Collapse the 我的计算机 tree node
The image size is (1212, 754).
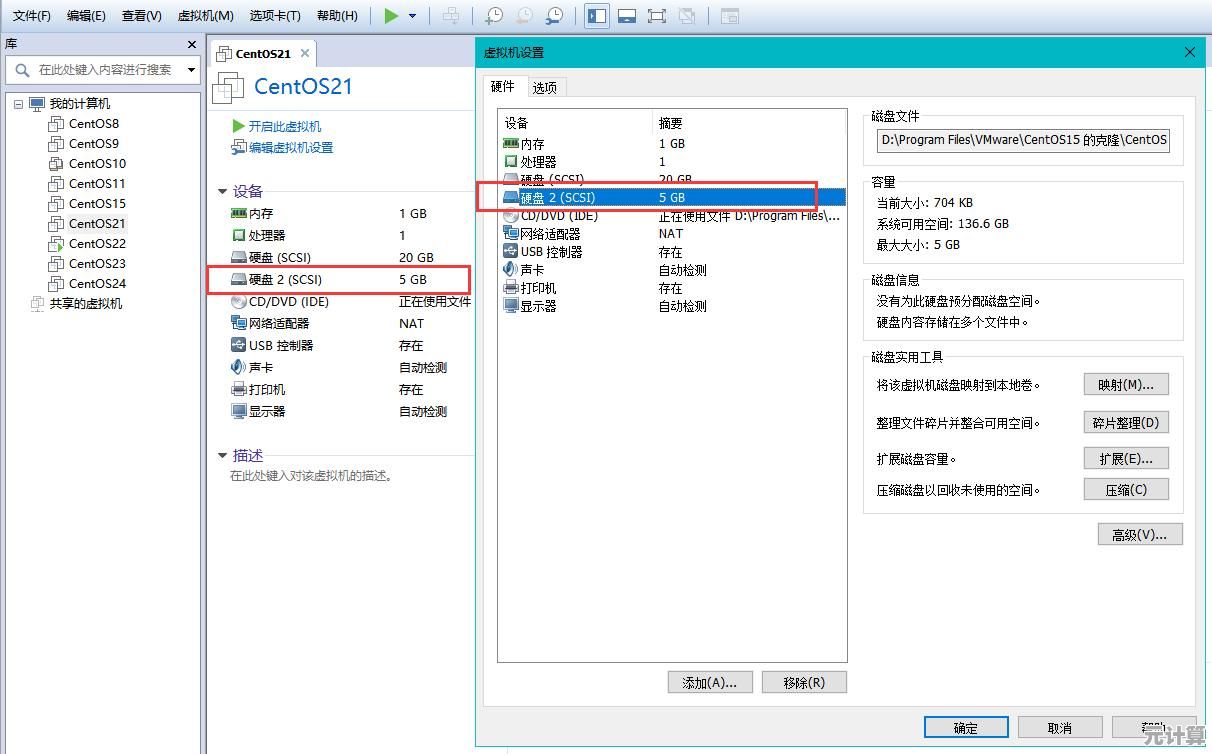pos(19,104)
